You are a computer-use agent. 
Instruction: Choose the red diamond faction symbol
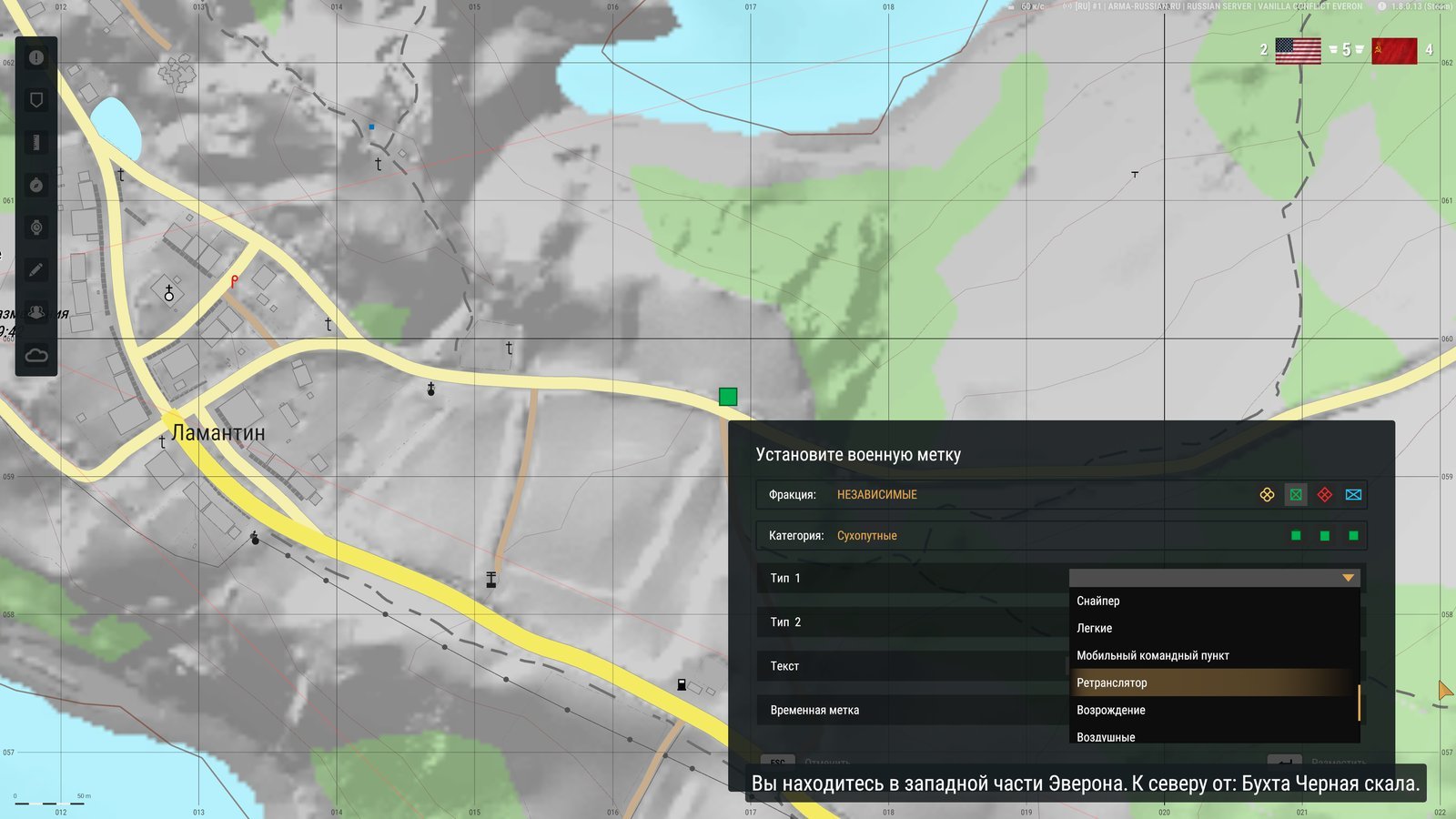tap(1325, 494)
